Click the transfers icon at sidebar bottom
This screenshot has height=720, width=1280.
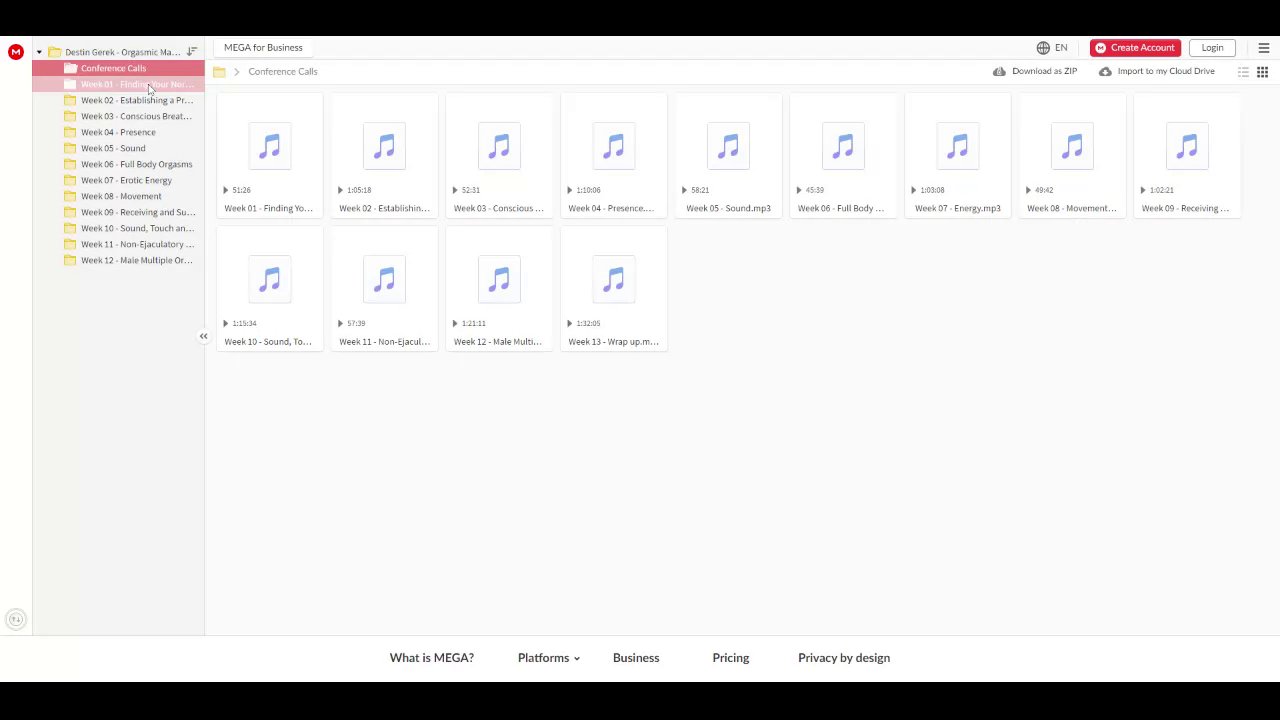pyautogui.click(x=15, y=619)
